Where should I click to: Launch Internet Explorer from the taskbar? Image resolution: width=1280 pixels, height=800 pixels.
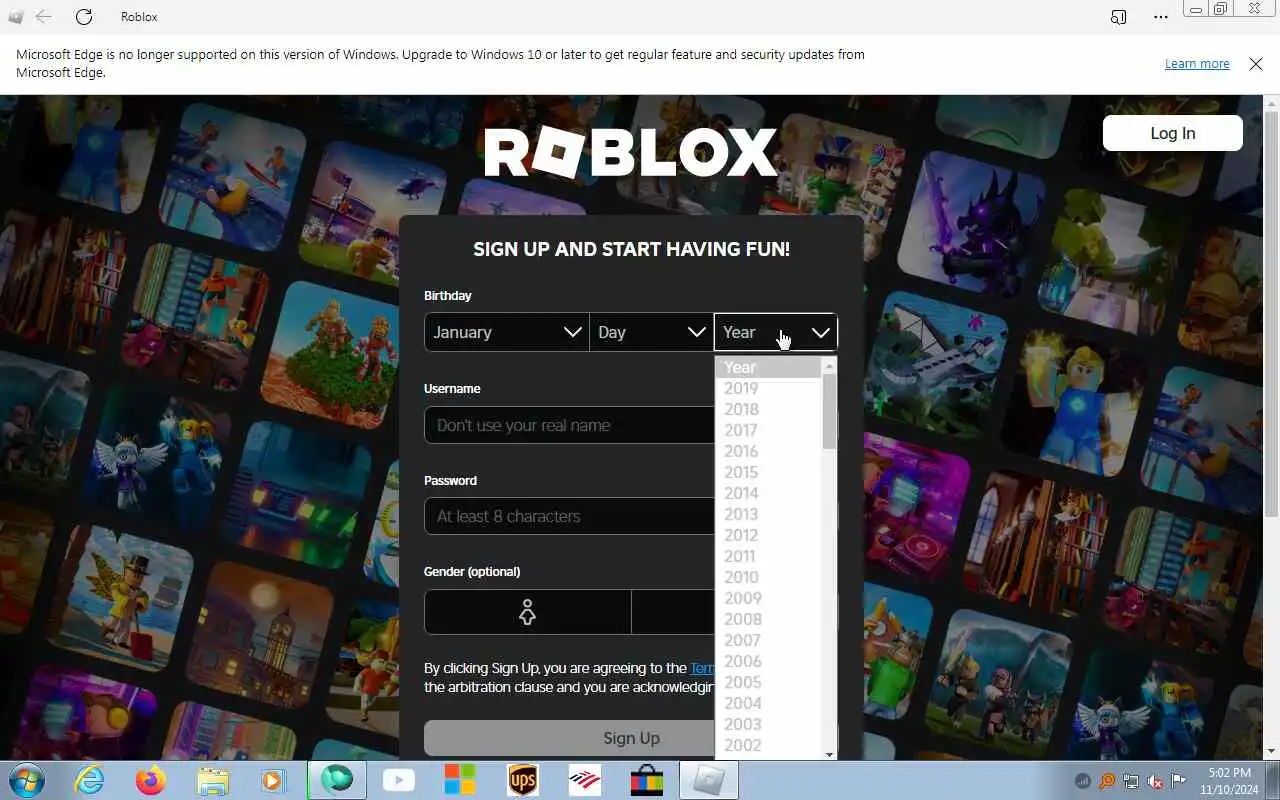tap(89, 780)
